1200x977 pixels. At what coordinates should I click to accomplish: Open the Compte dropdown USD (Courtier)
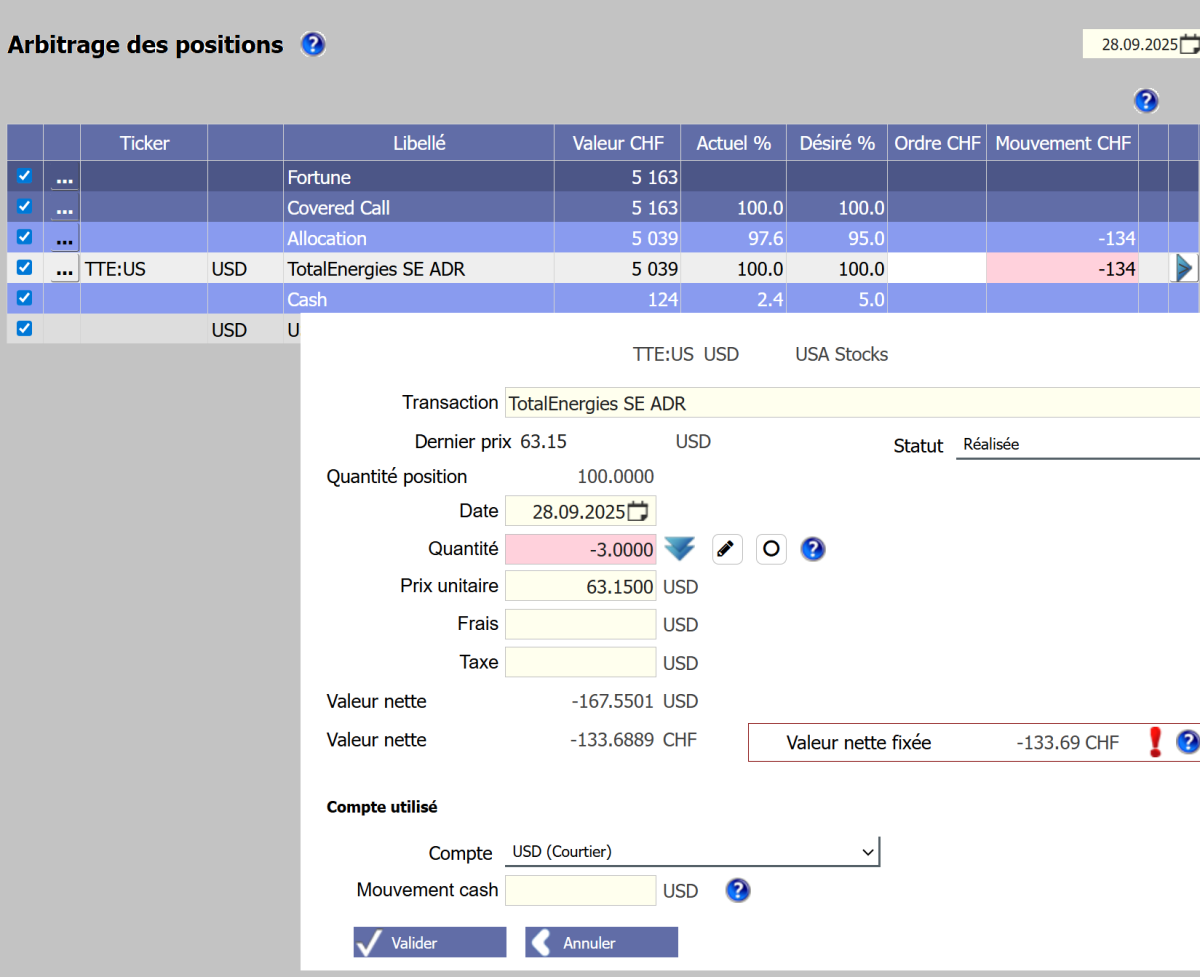point(692,852)
